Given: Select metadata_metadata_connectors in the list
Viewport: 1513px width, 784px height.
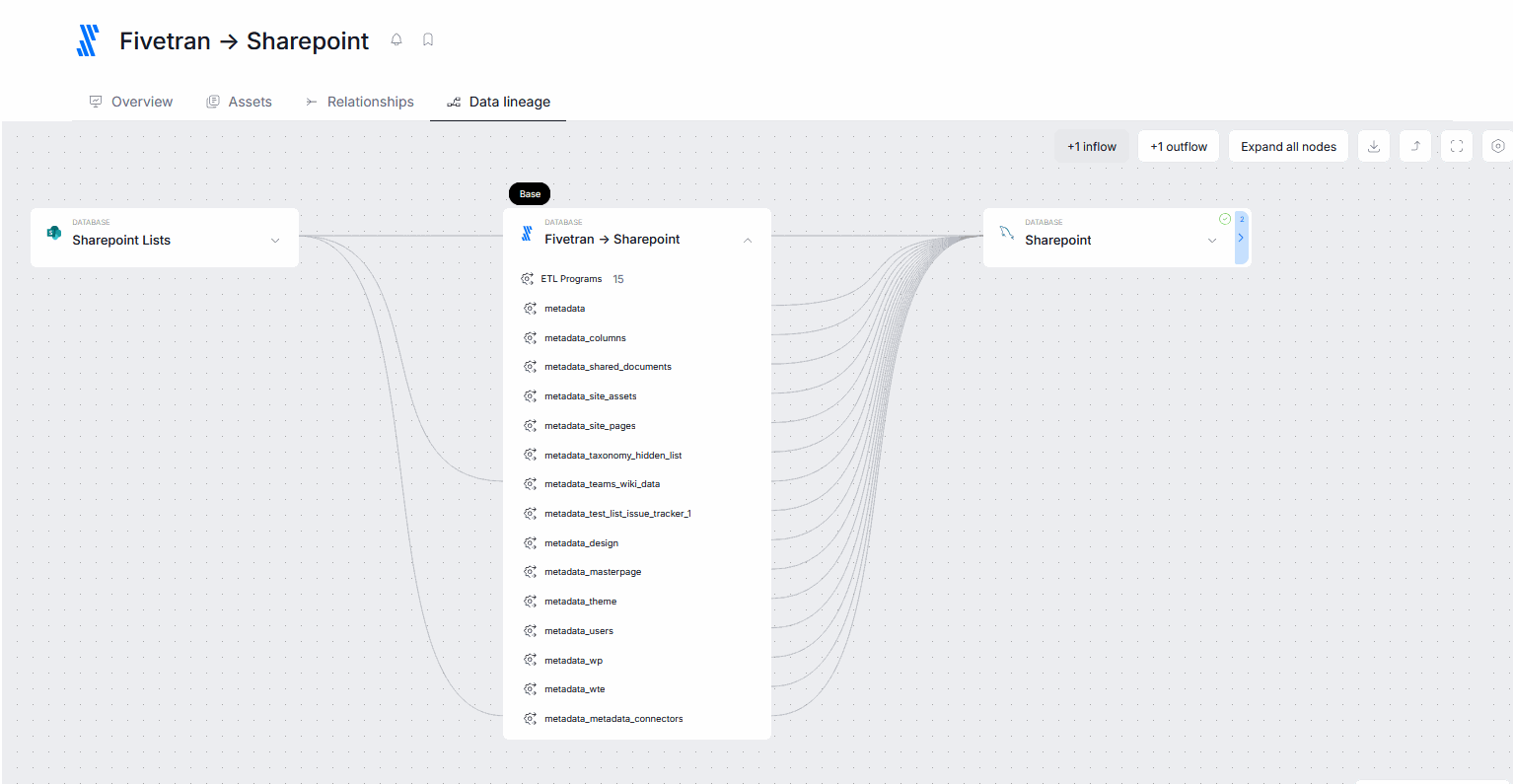Looking at the screenshot, I should click(613, 719).
